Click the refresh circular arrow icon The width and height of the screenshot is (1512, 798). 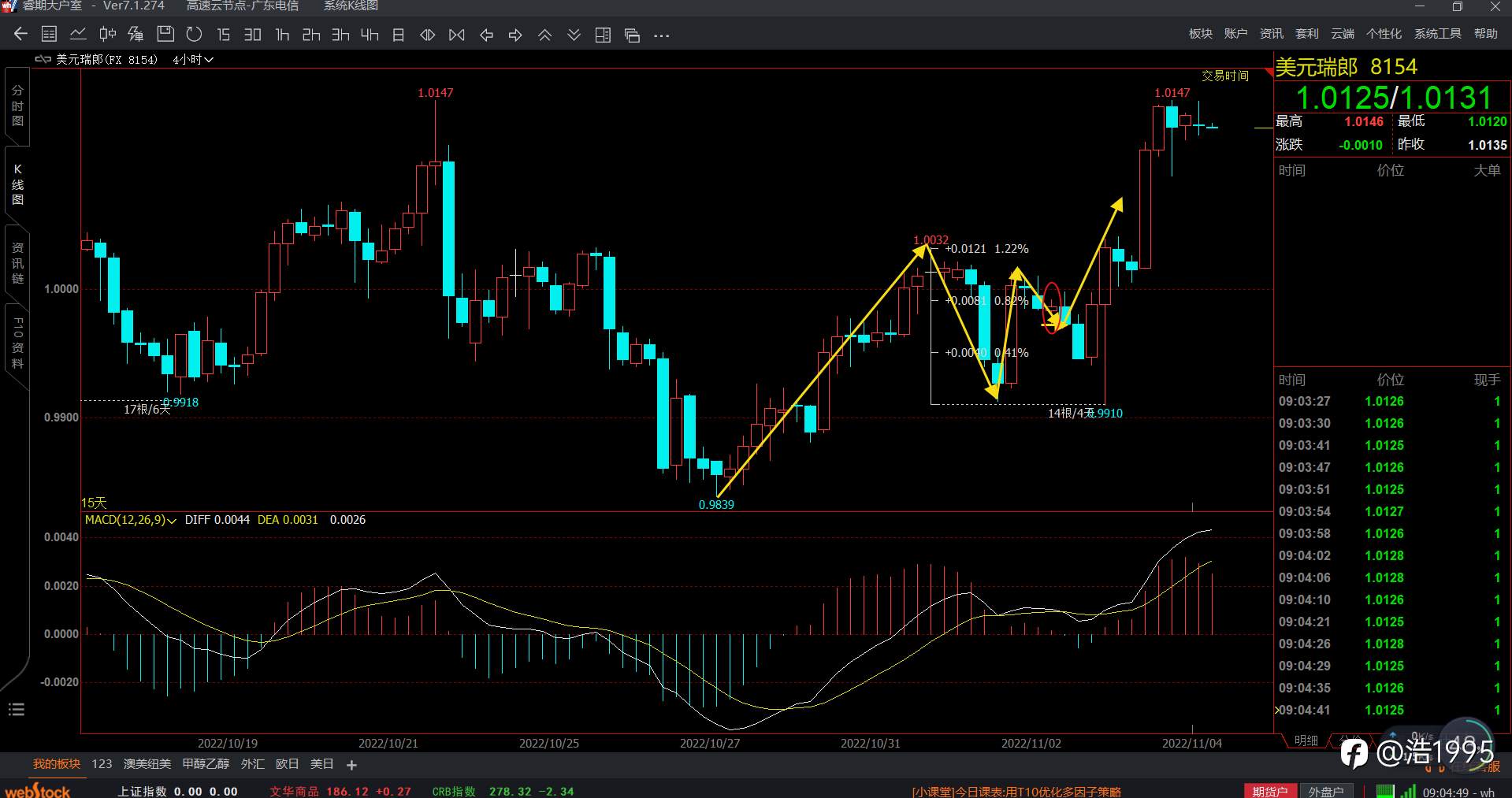194,34
